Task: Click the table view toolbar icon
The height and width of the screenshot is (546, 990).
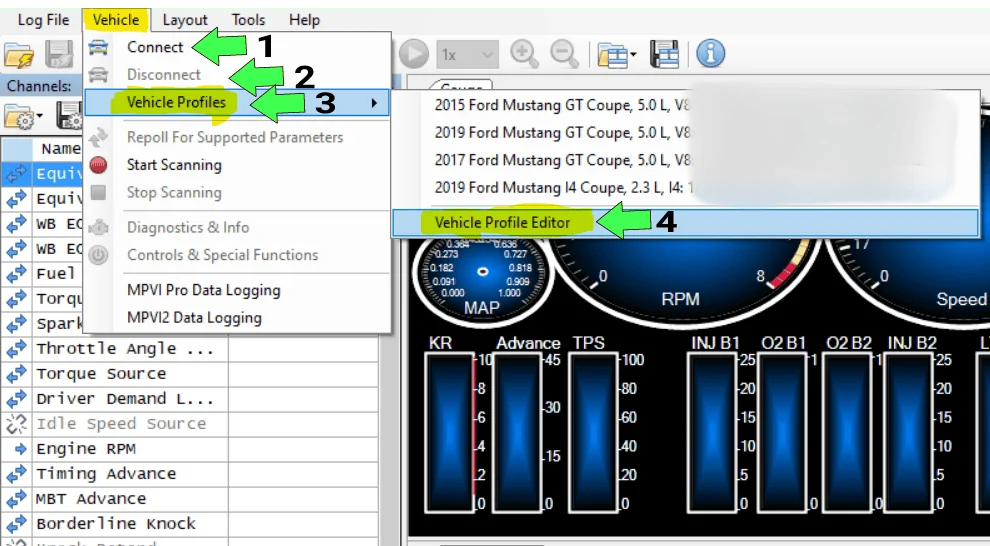Action: coord(664,54)
